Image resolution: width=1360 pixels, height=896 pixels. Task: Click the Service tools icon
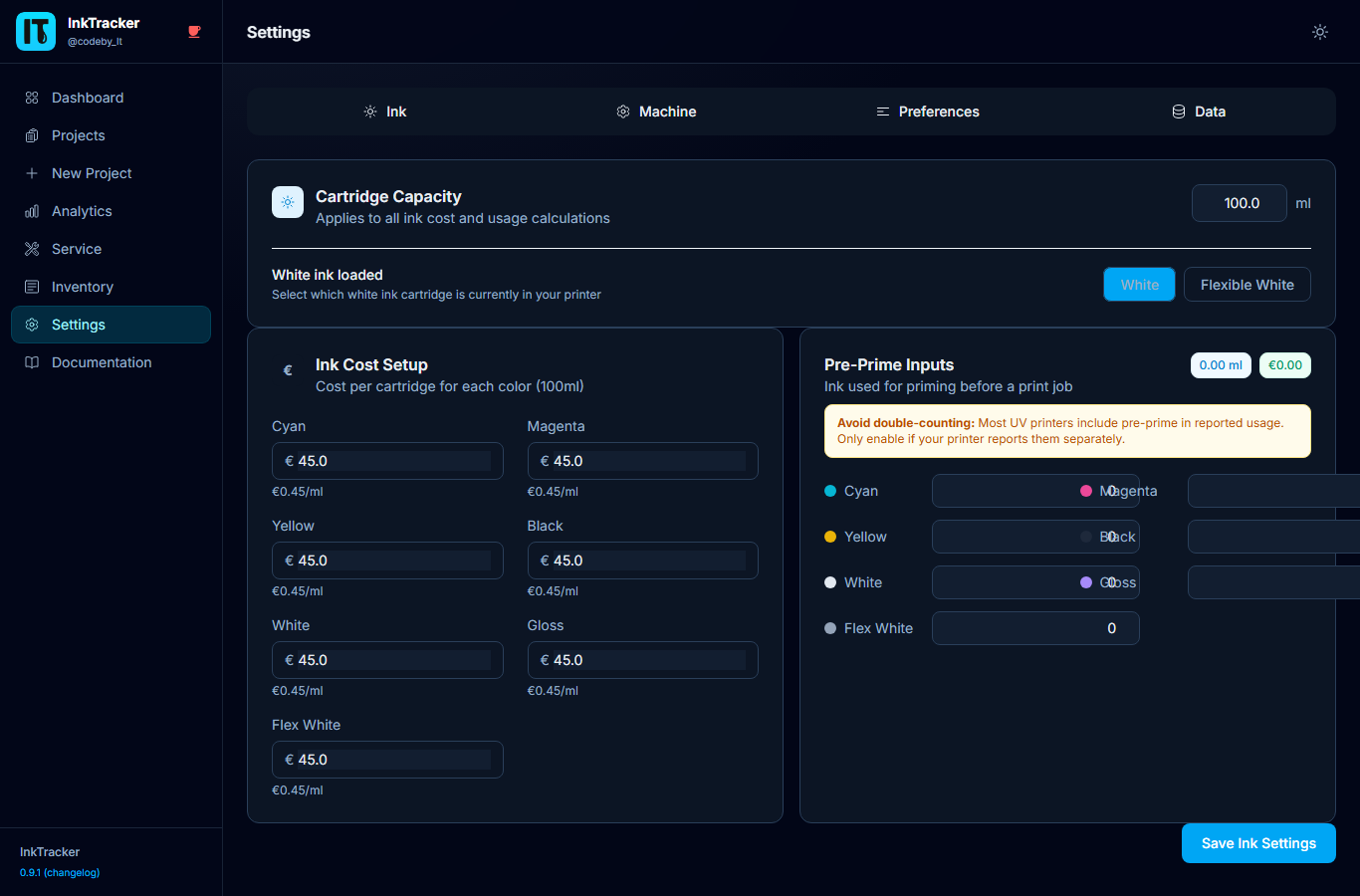coord(32,249)
